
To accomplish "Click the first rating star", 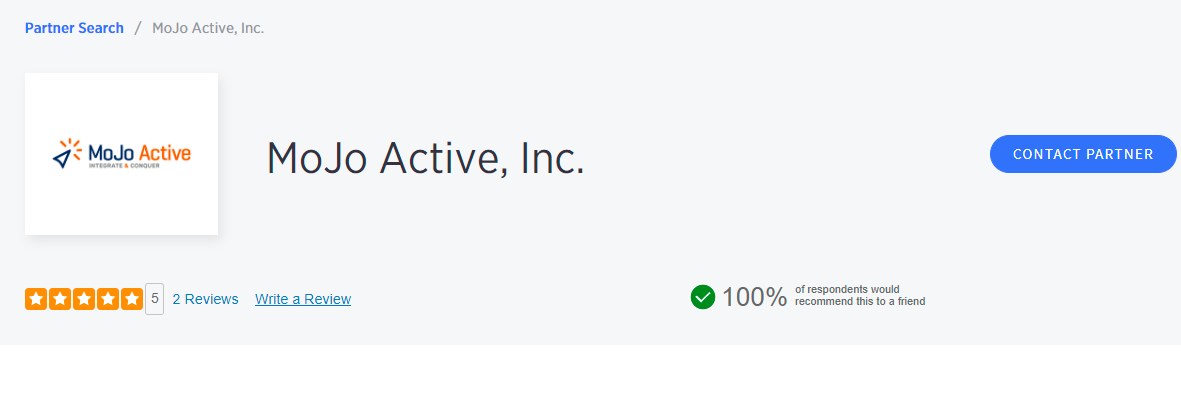I will 35,299.
